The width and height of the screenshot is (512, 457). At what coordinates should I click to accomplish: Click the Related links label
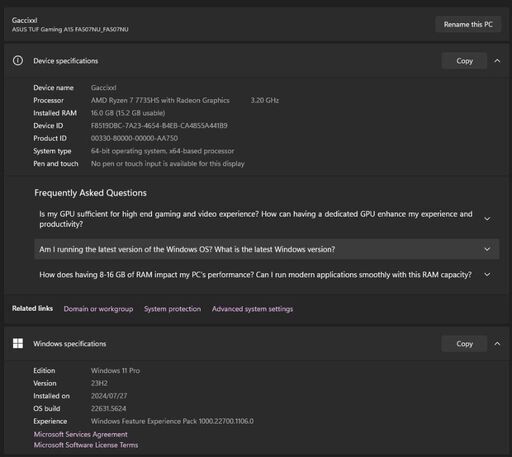32,309
